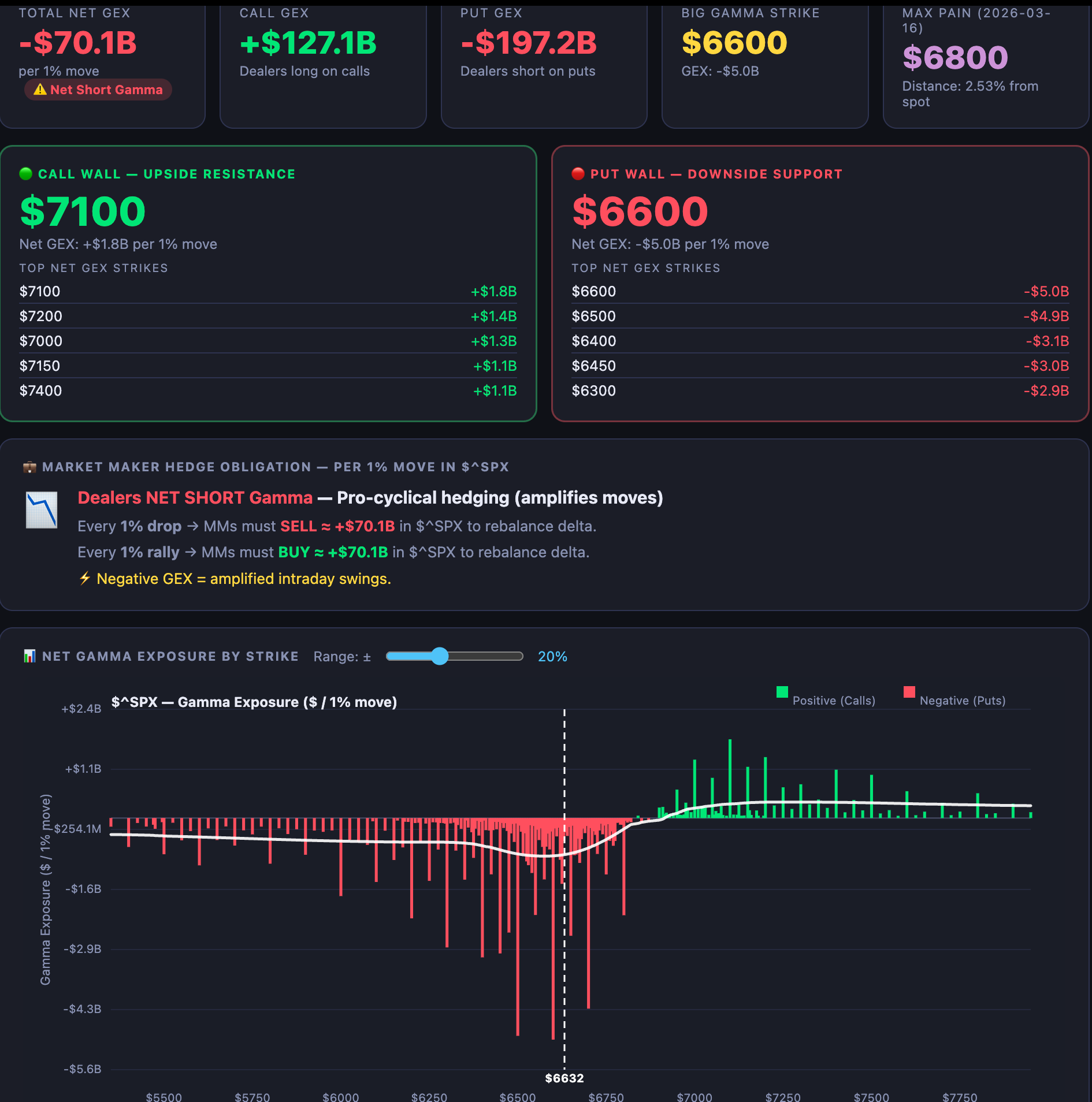Click the red circle beside Put Wall
The height and width of the screenshot is (1102, 1092).
coord(578,174)
